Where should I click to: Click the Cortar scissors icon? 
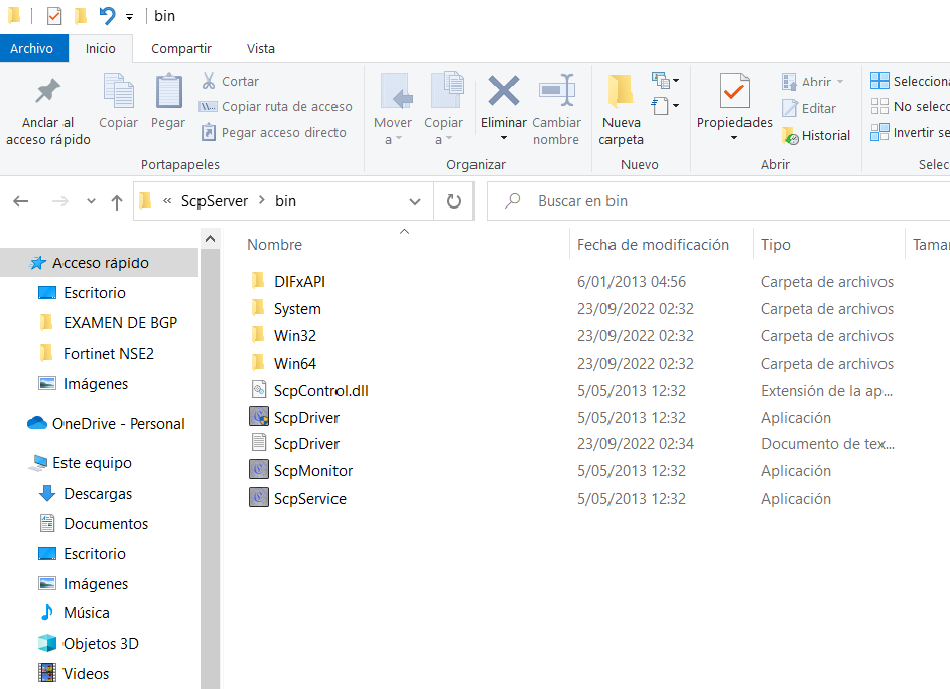pos(209,81)
